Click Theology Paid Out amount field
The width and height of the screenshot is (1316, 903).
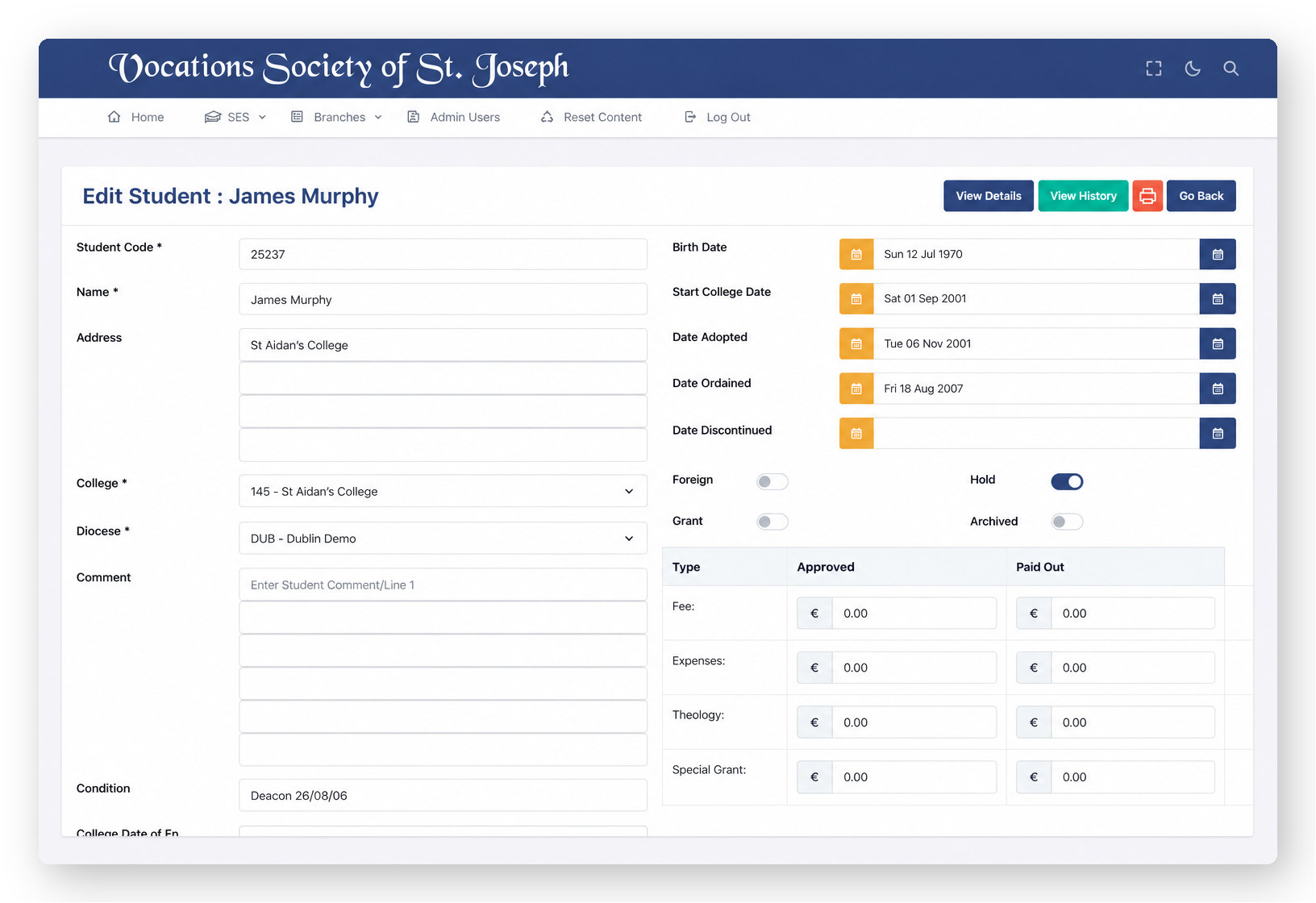[1133, 722]
